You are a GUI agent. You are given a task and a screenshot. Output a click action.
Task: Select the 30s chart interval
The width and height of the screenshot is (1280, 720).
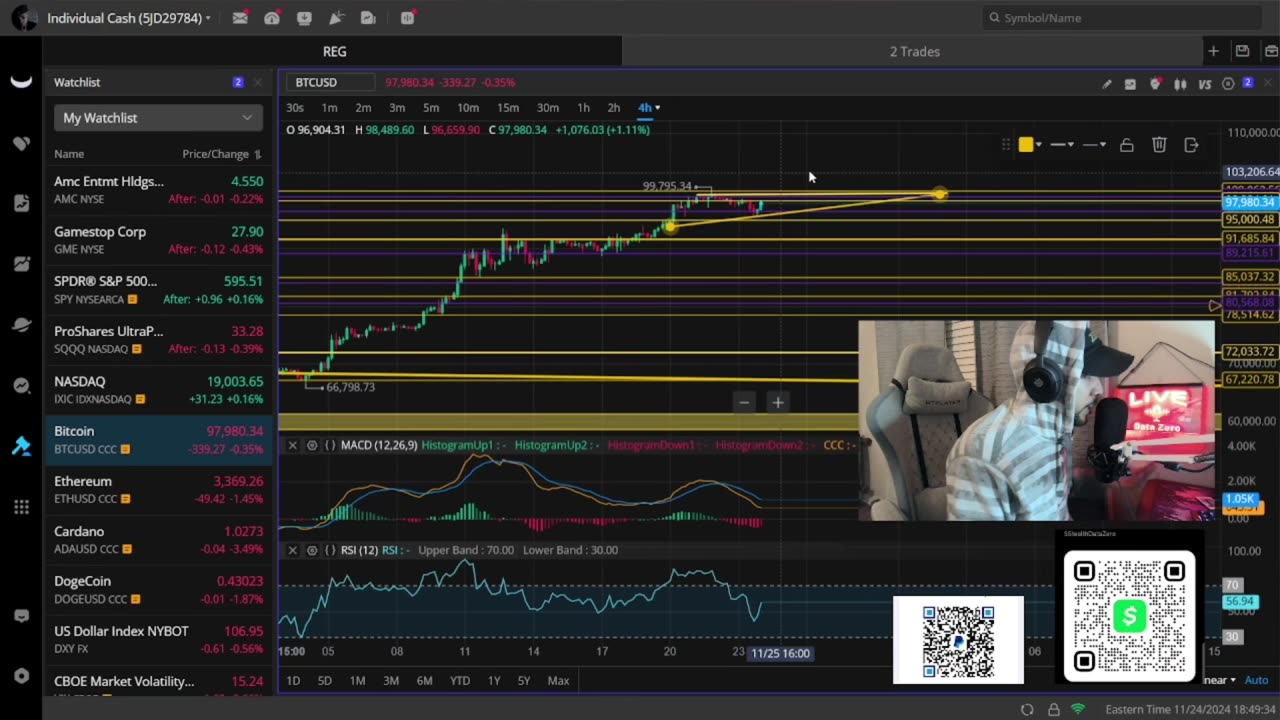click(295, 108)
